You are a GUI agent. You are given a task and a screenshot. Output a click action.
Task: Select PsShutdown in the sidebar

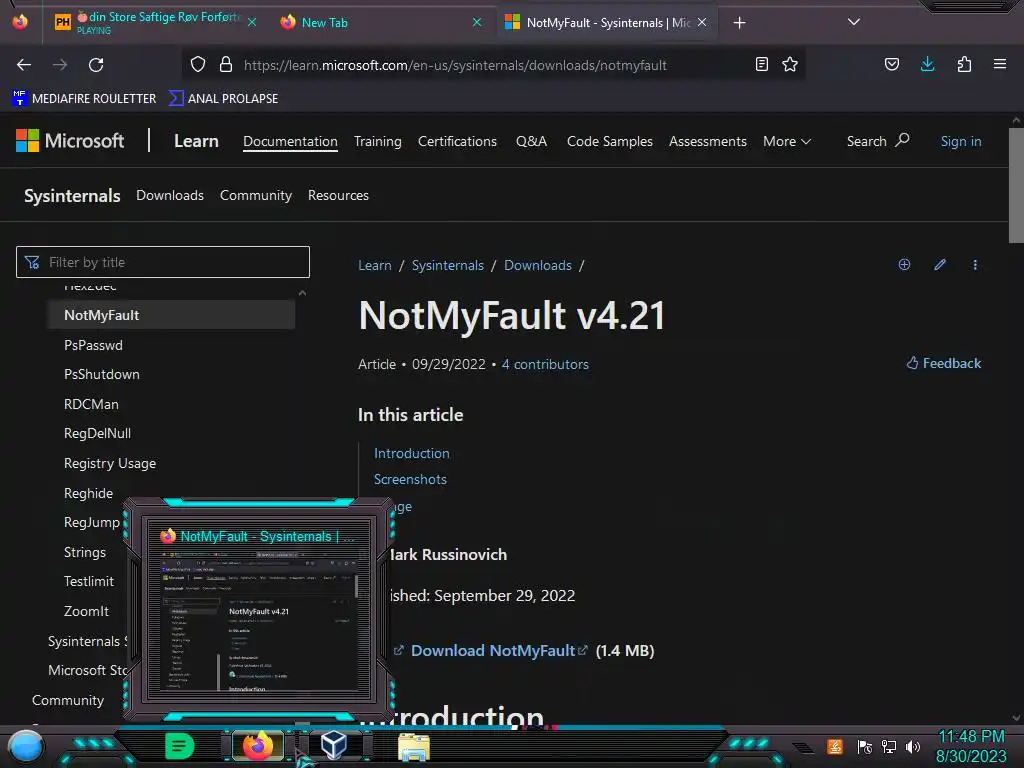(x=101, y=374)
